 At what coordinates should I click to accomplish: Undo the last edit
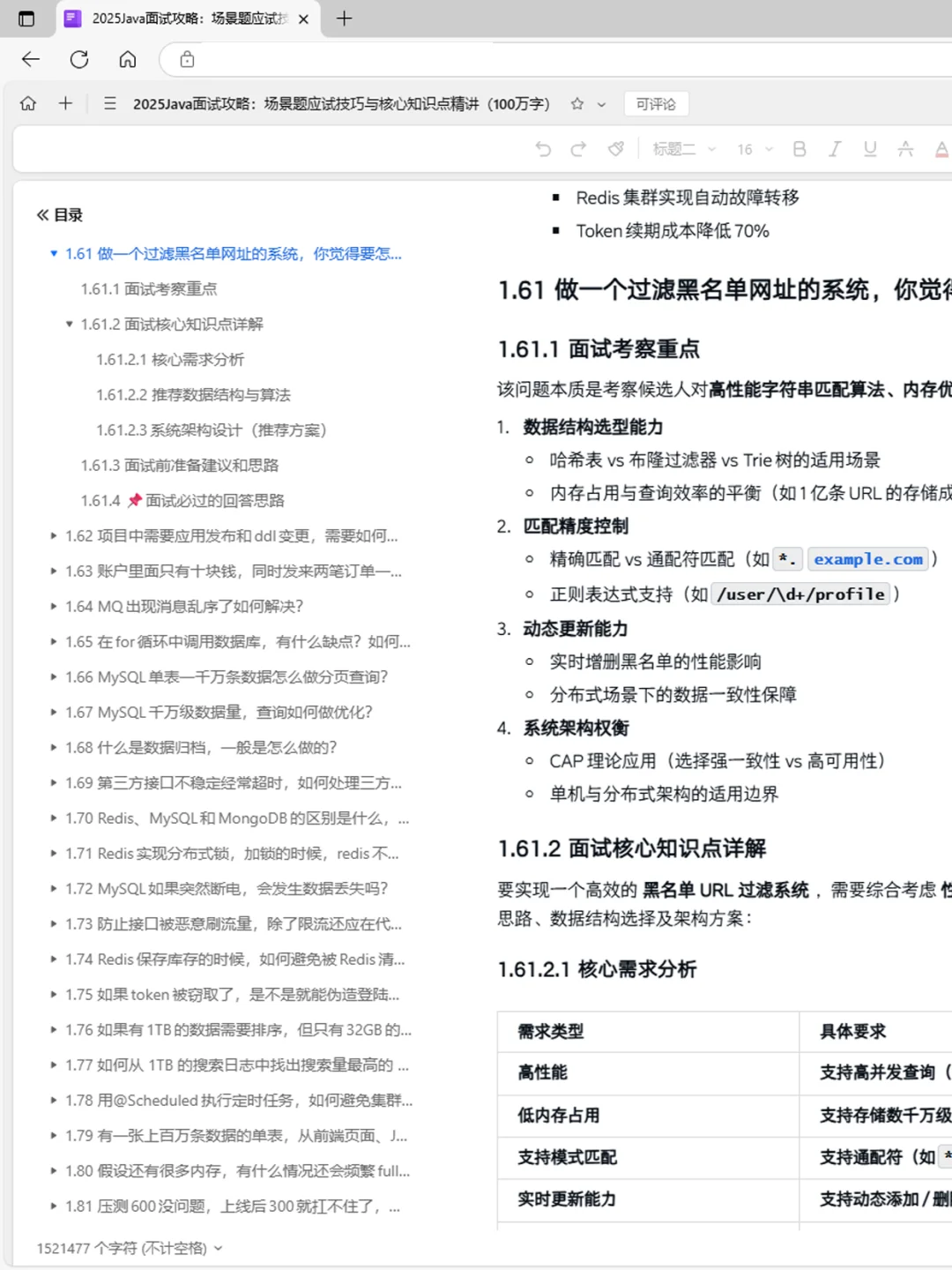(543, 149)
